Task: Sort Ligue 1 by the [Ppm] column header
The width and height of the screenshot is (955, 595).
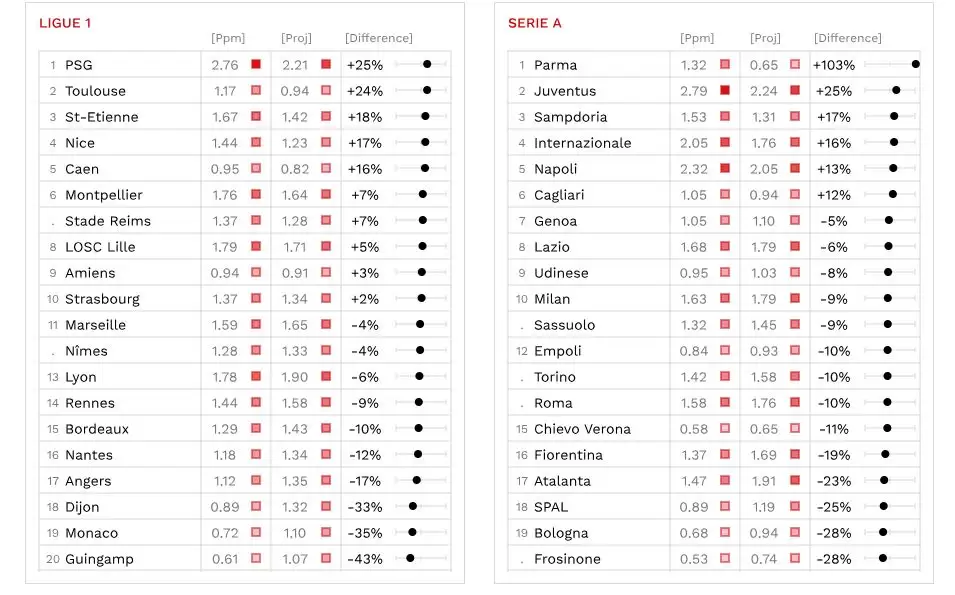Action: pyautogui.click(x=228, y=38)
